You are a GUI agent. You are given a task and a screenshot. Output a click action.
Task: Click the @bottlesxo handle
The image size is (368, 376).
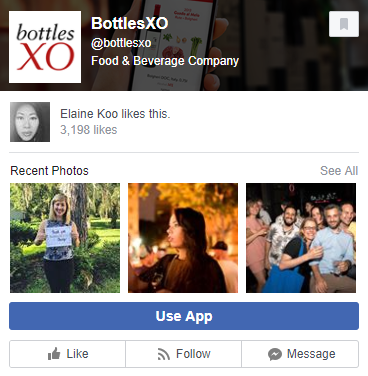121,43
